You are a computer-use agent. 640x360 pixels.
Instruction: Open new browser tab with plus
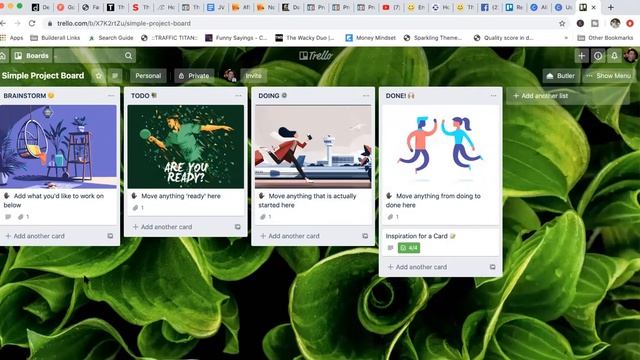coord(611,7)
